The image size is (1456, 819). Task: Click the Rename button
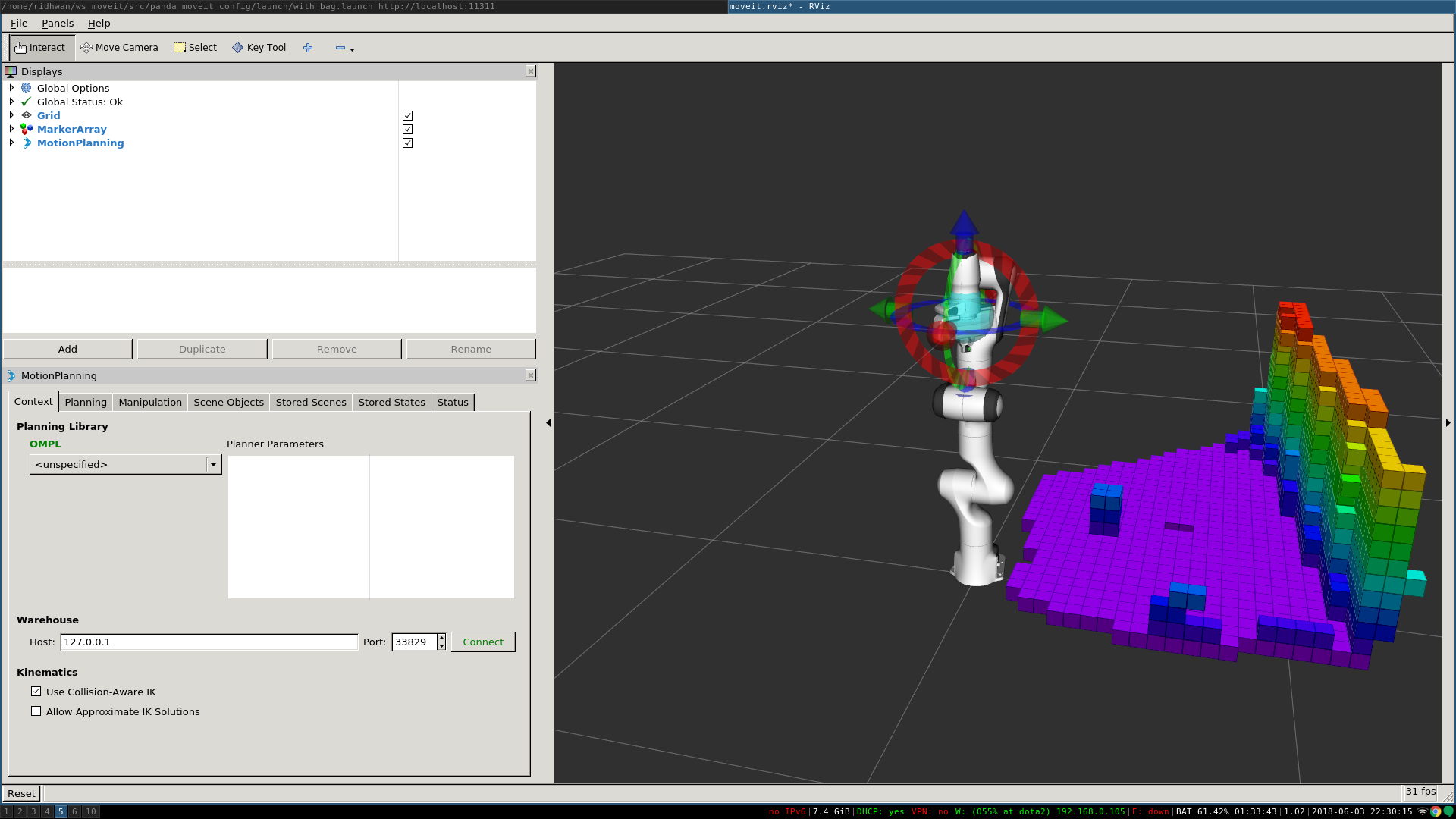[471, 349]
